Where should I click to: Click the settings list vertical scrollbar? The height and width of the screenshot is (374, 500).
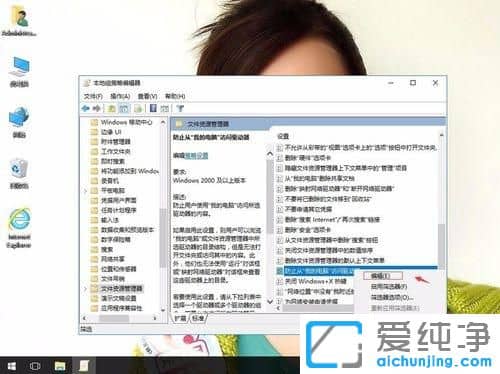[x=441, y=200]
